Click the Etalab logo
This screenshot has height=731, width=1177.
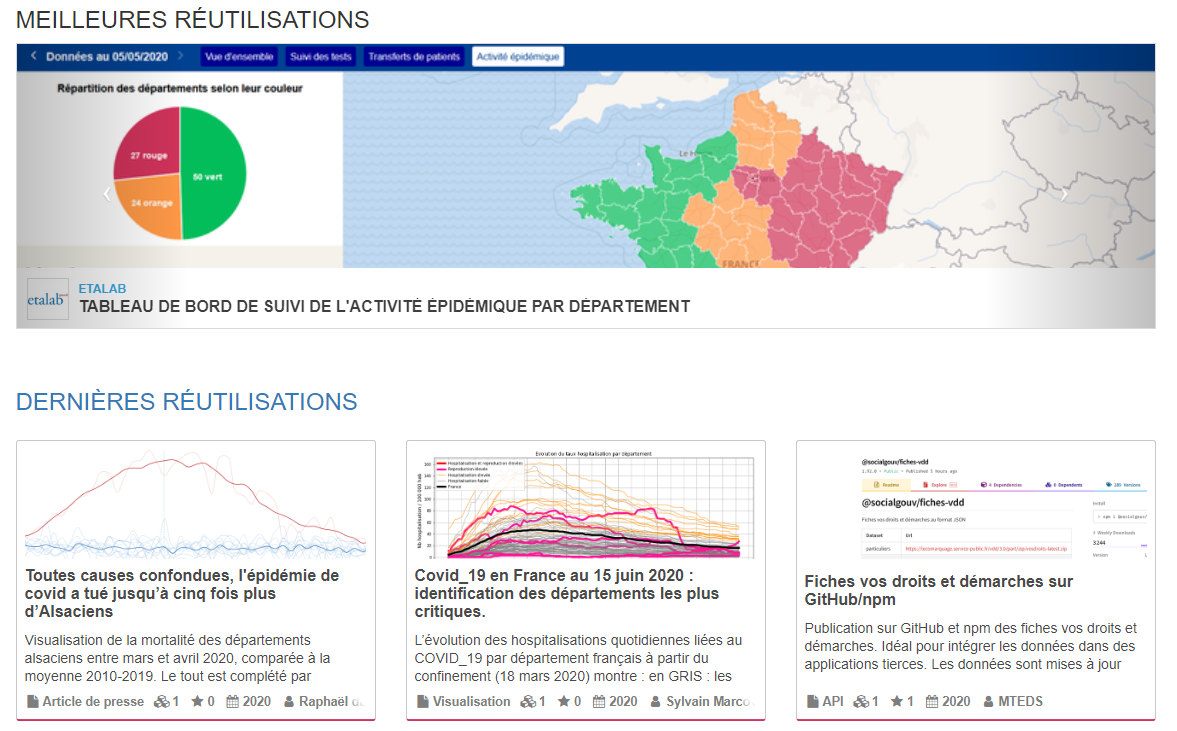[x=47, y=299]
